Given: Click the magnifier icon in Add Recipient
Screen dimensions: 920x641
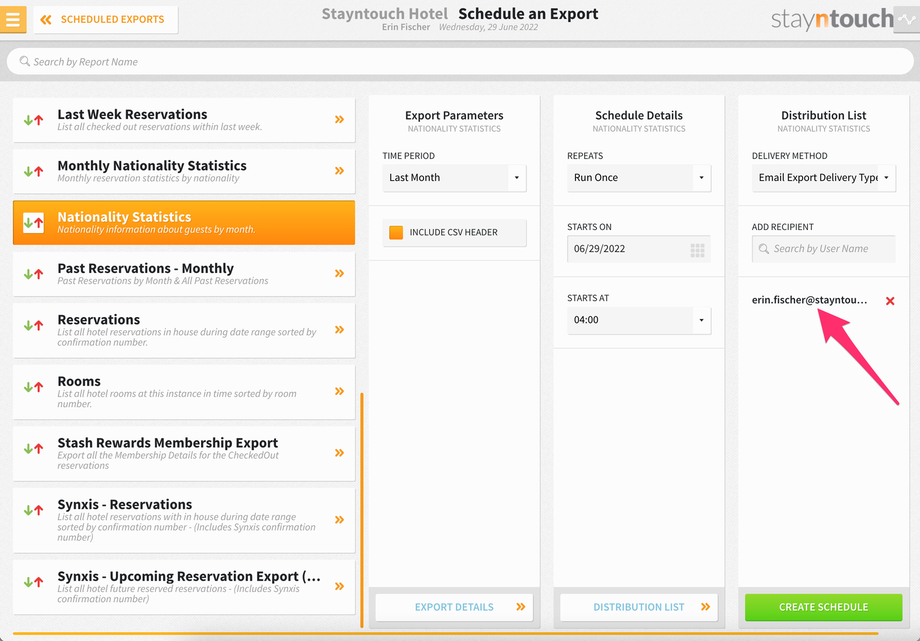Looking at the screenshot, I should pyautogui.click(x=763, y=248).
